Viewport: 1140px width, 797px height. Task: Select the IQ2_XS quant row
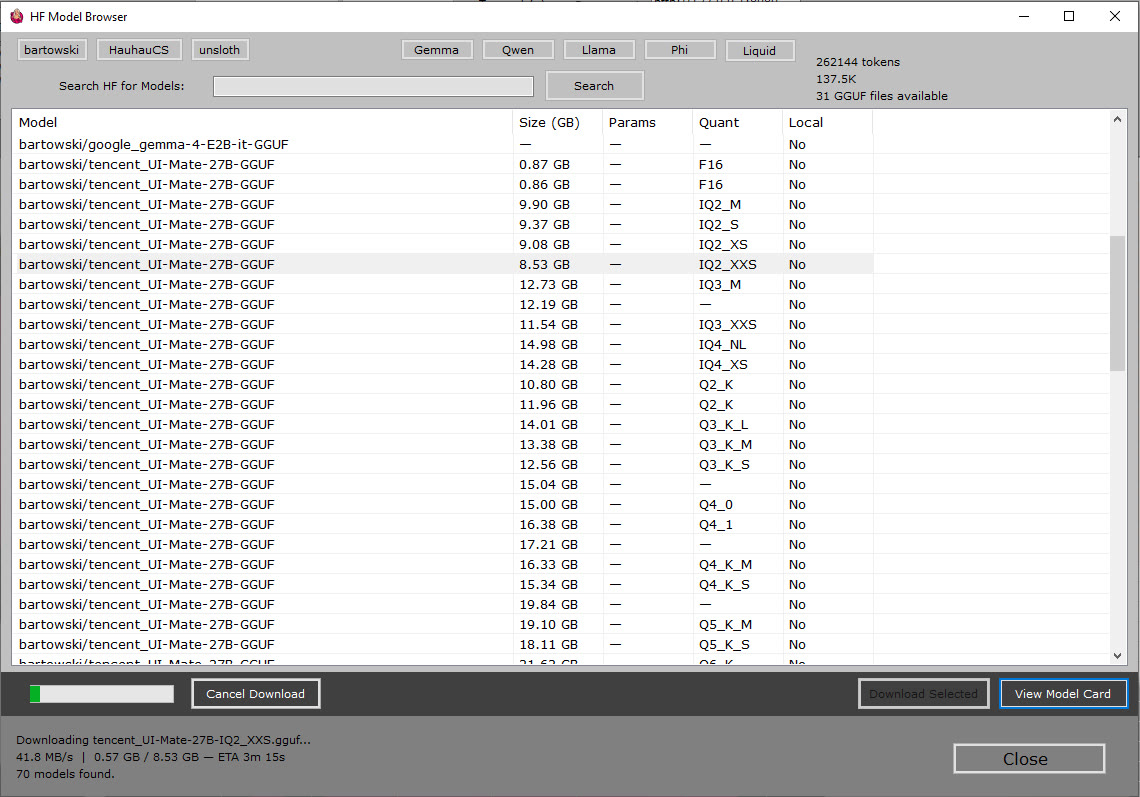pos(443,244)
